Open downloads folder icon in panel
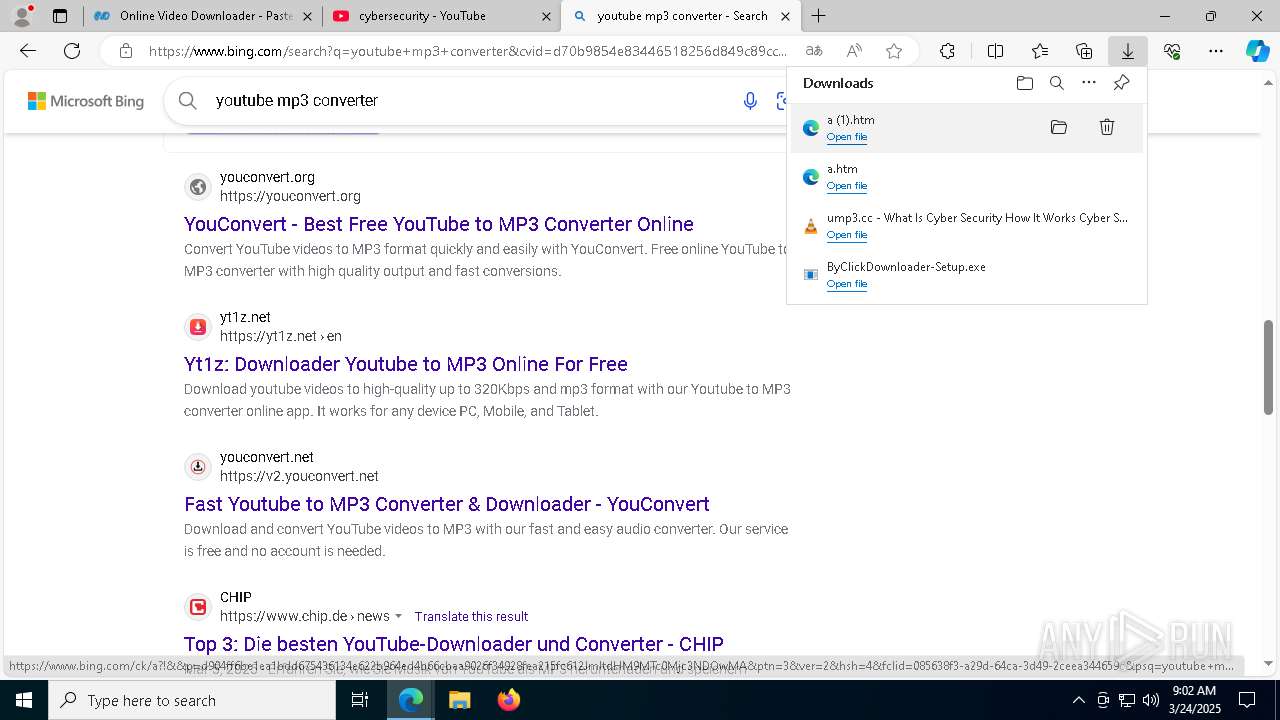This screenshot has width=1280, height=720. pyautogui.click(x=1025, y=83)
